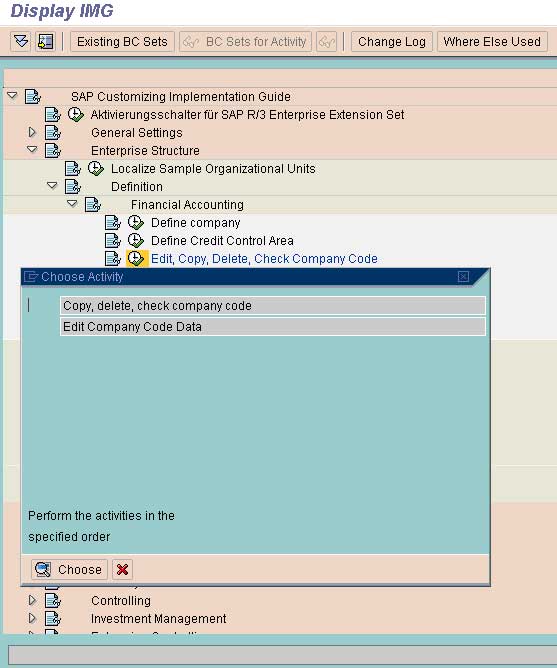Open the Change Log
The image size is (557, 668).
click(x=392, y=42)
